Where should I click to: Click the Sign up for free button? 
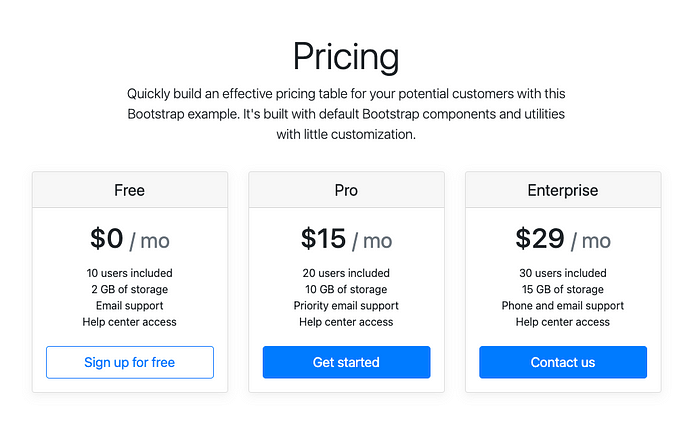pyautogui.click(x=129, y=362)
